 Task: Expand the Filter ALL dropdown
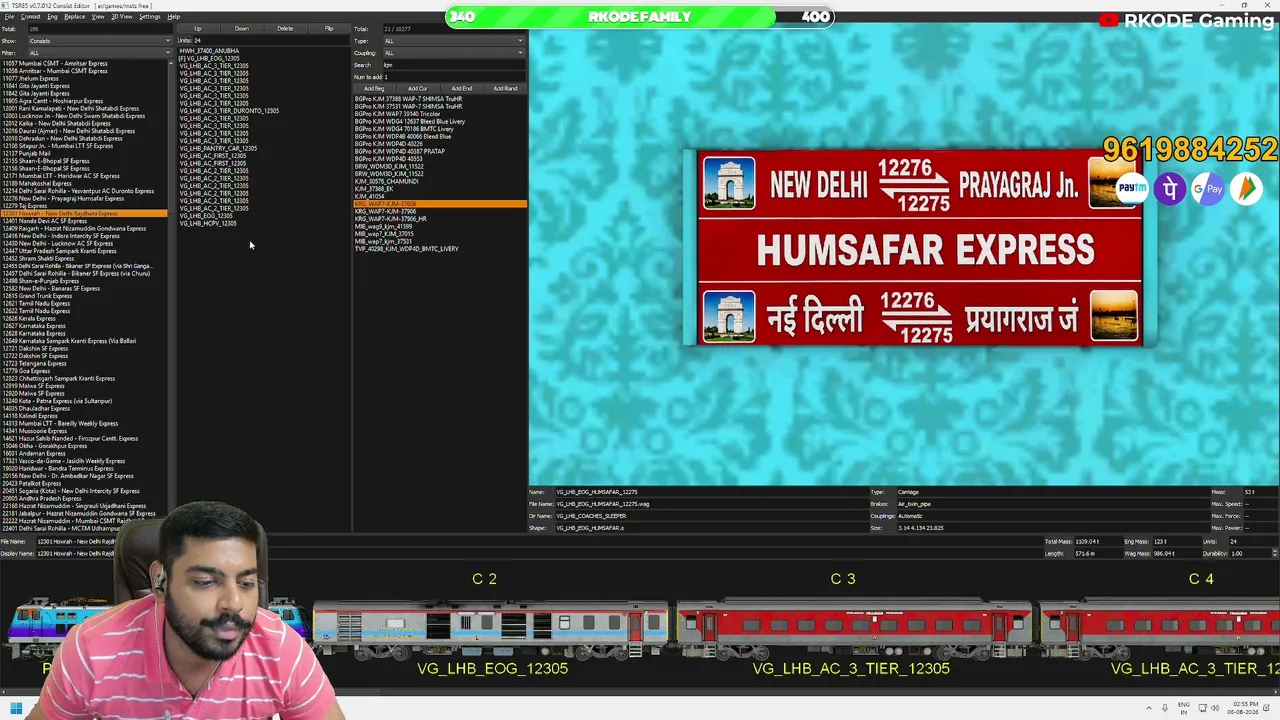[x=99, y=53]
